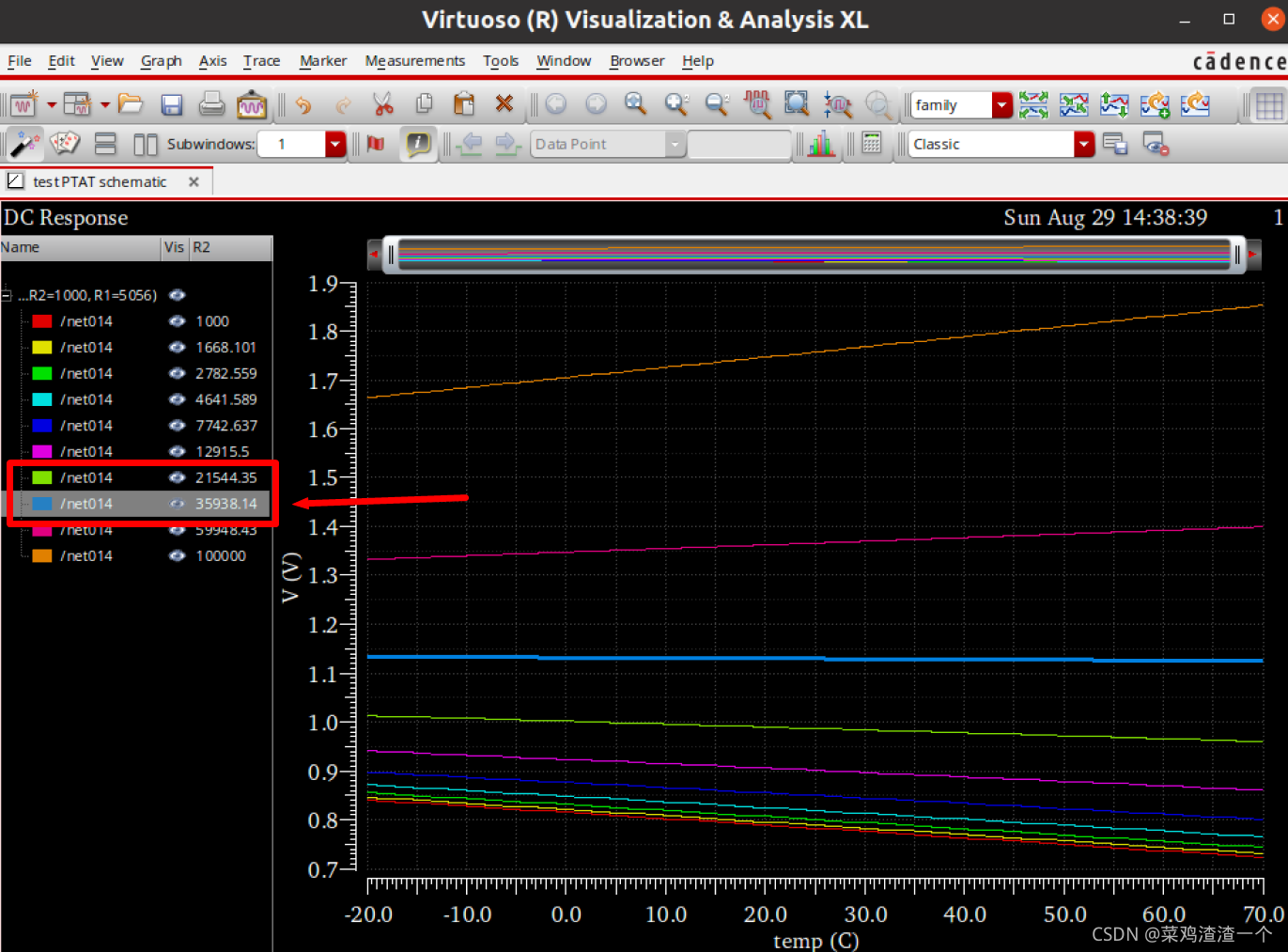Save workspace layout icon
1288x952 pixels.
[1115, 144]
